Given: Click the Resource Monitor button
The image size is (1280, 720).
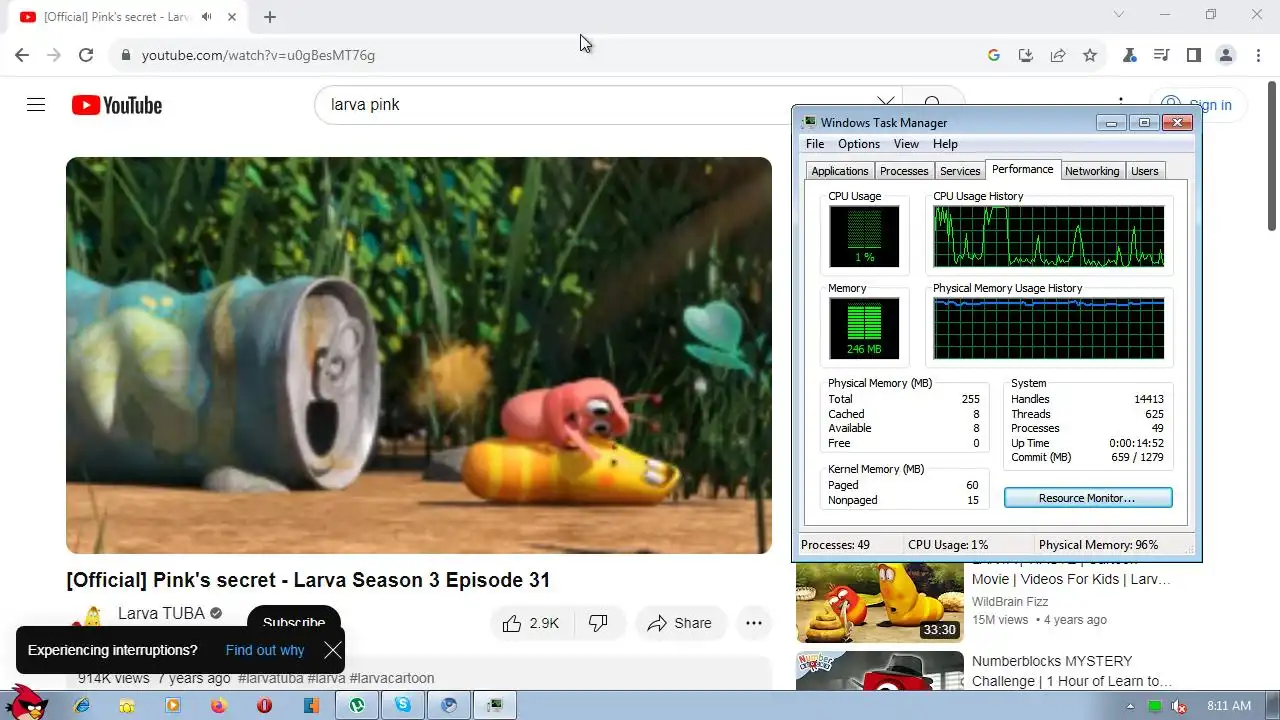Looking at the screenshot, I should [x=1088, y=498].
